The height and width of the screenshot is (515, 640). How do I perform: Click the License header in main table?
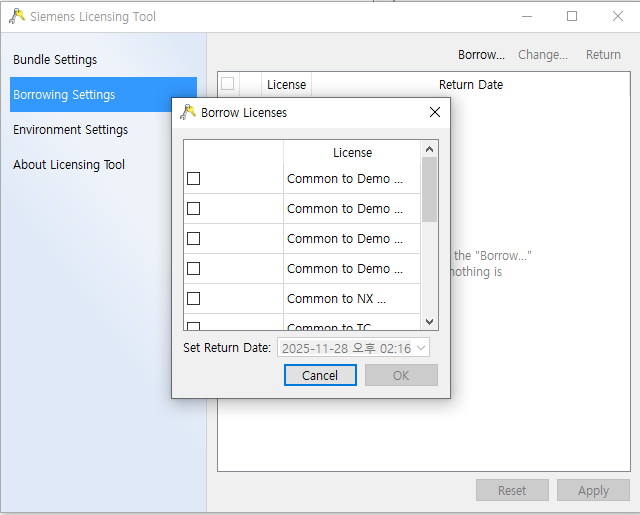[287, 84]
